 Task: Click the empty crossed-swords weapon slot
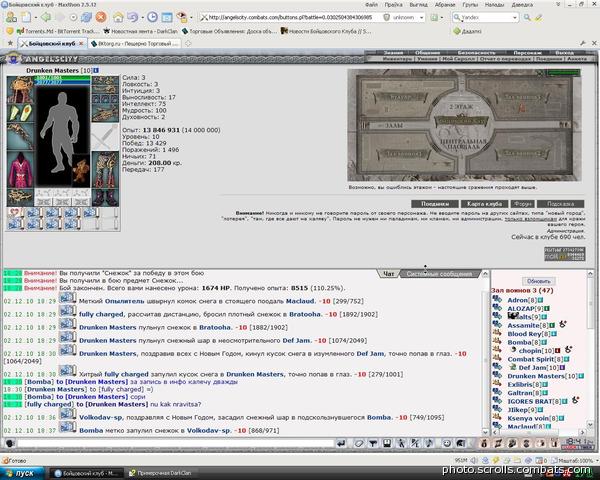coord(105,137)
